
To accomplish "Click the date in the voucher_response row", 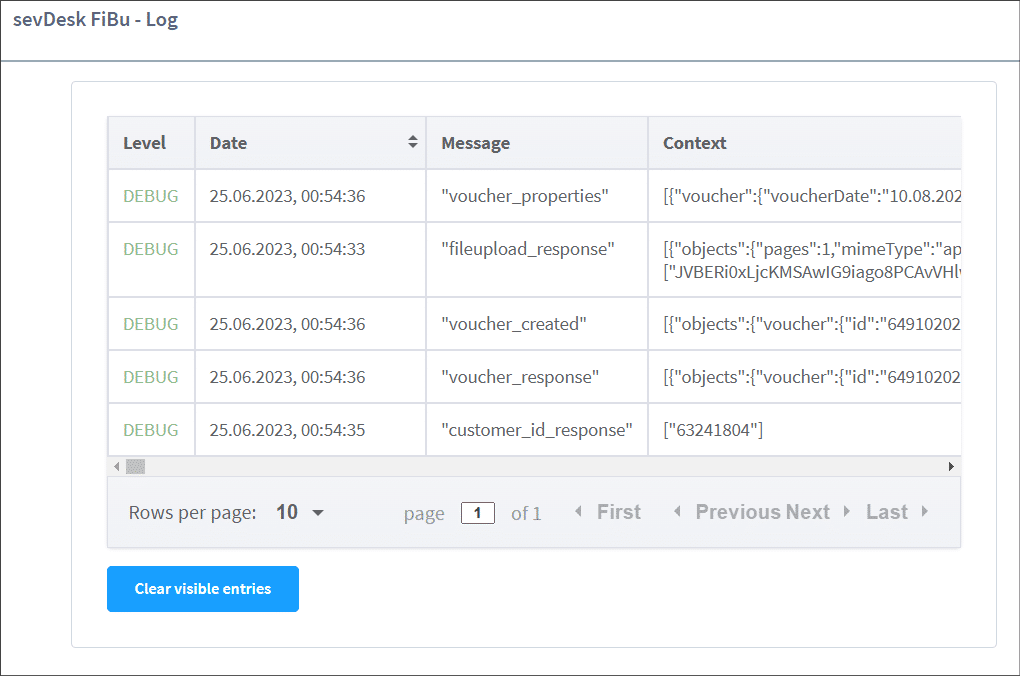I will point(287,377).
